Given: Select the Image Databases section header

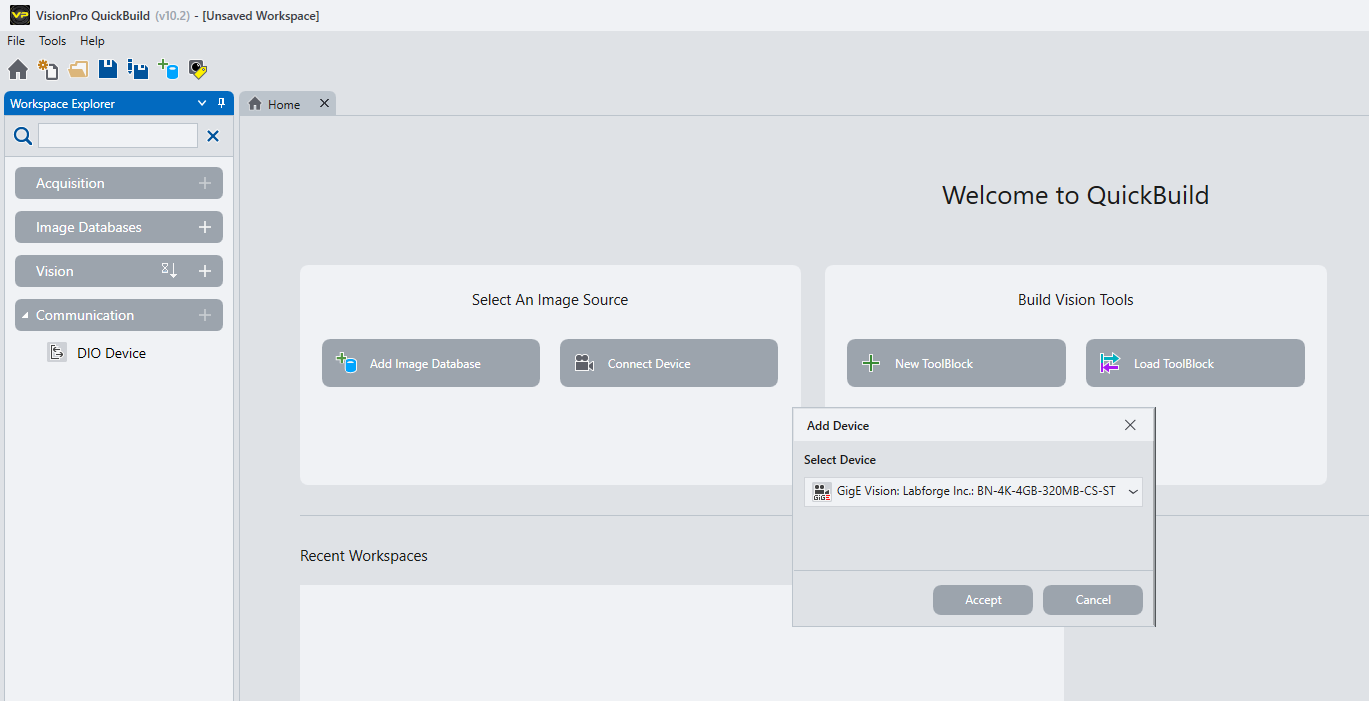Looking at the screenshot, I should [x=119, y=227].
